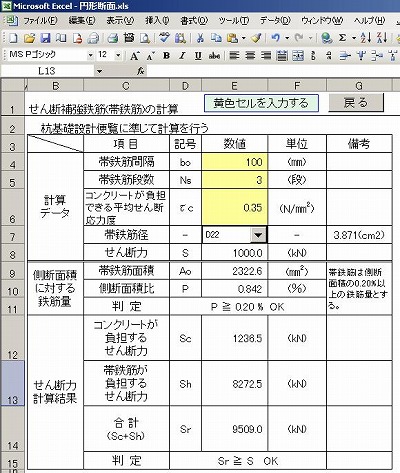This screenshot has width=400, height=473.
Task: Click the 戻る button
Action: pyautogui.click(x=356, y=102)
